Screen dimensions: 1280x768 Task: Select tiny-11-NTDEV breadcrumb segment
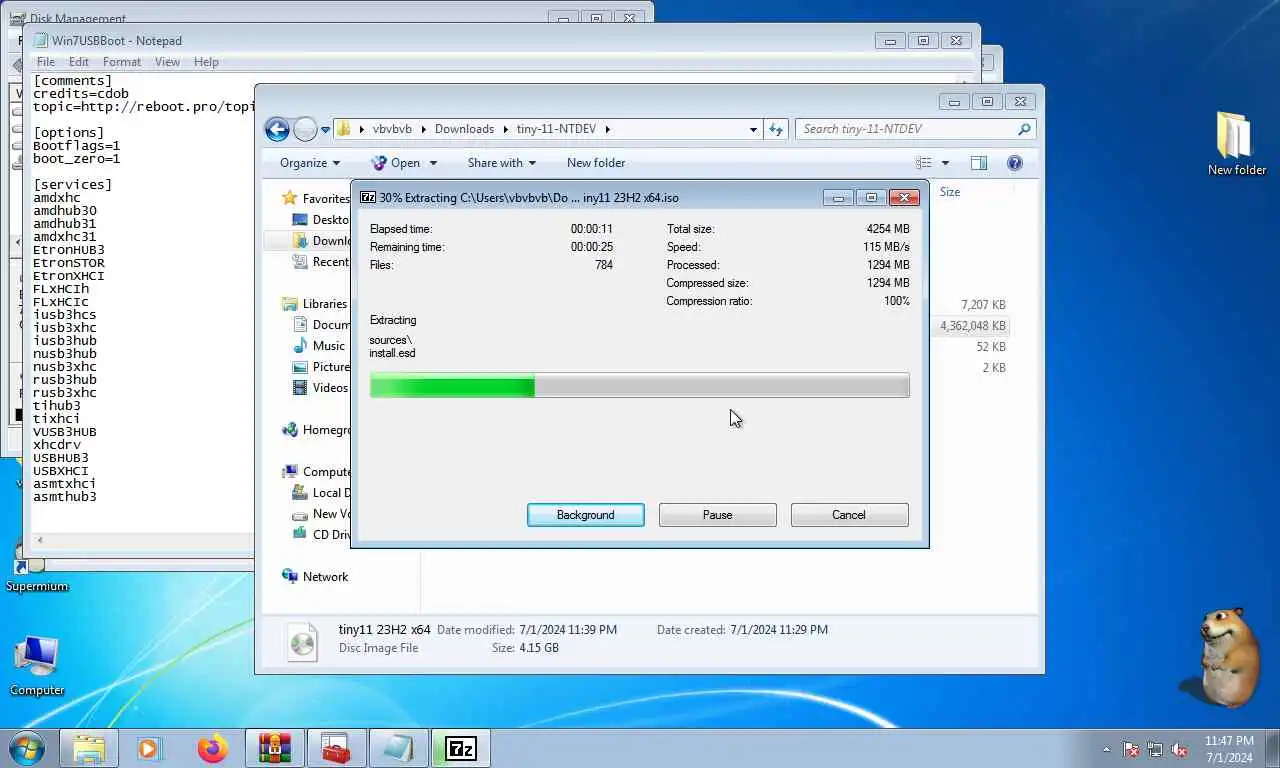coord(557,129)
